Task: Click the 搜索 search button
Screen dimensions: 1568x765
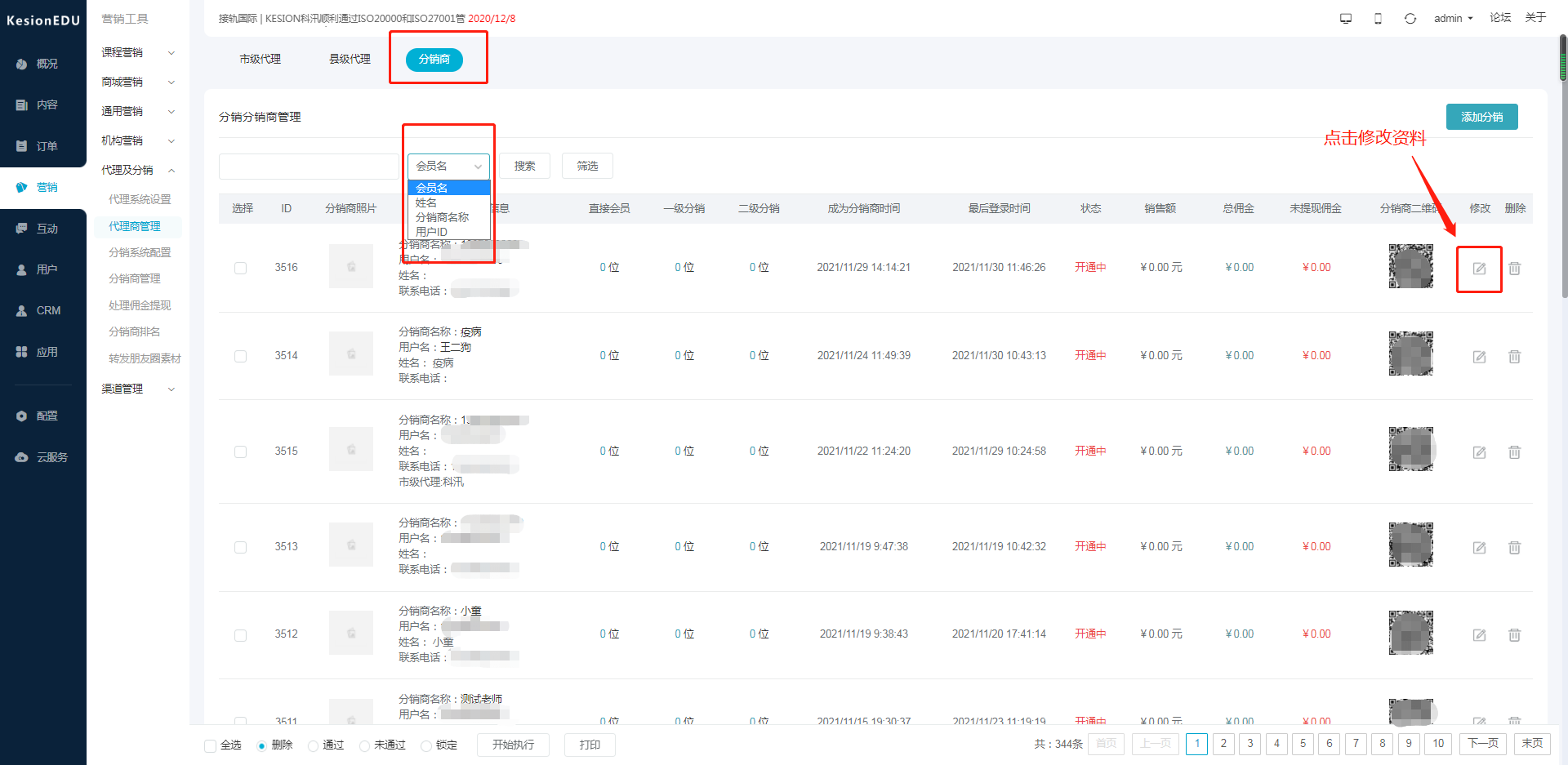Action: click(x=524, y=166)
